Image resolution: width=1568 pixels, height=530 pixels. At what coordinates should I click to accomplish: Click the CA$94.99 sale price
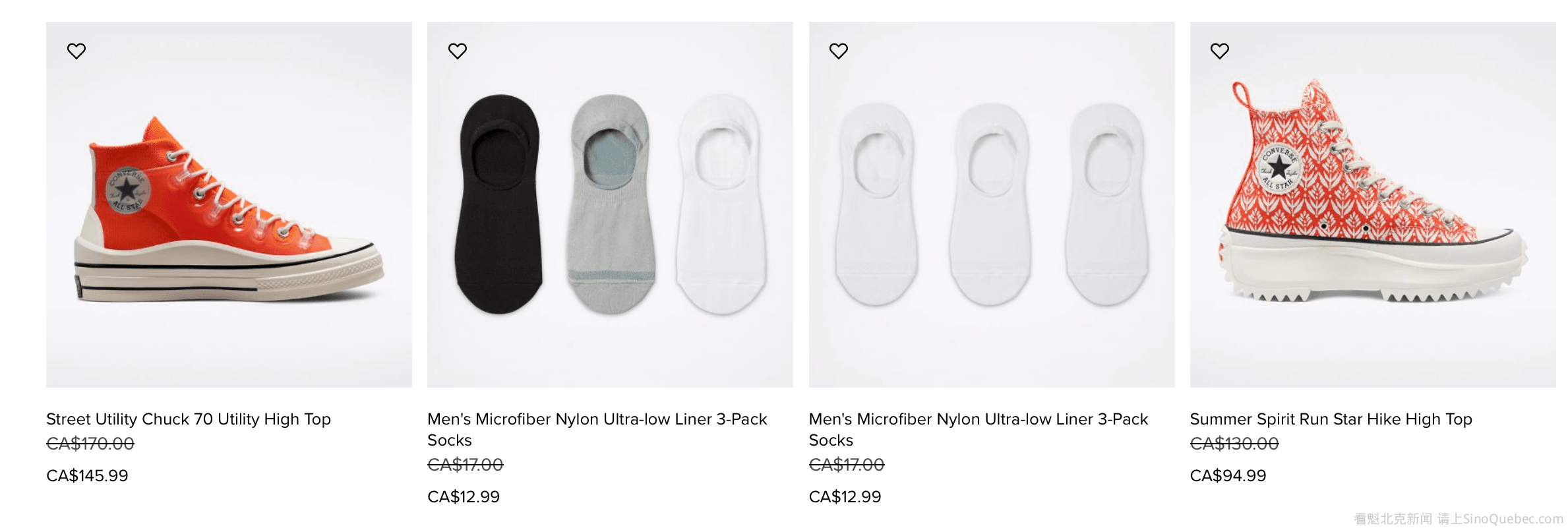[1228, 475]
